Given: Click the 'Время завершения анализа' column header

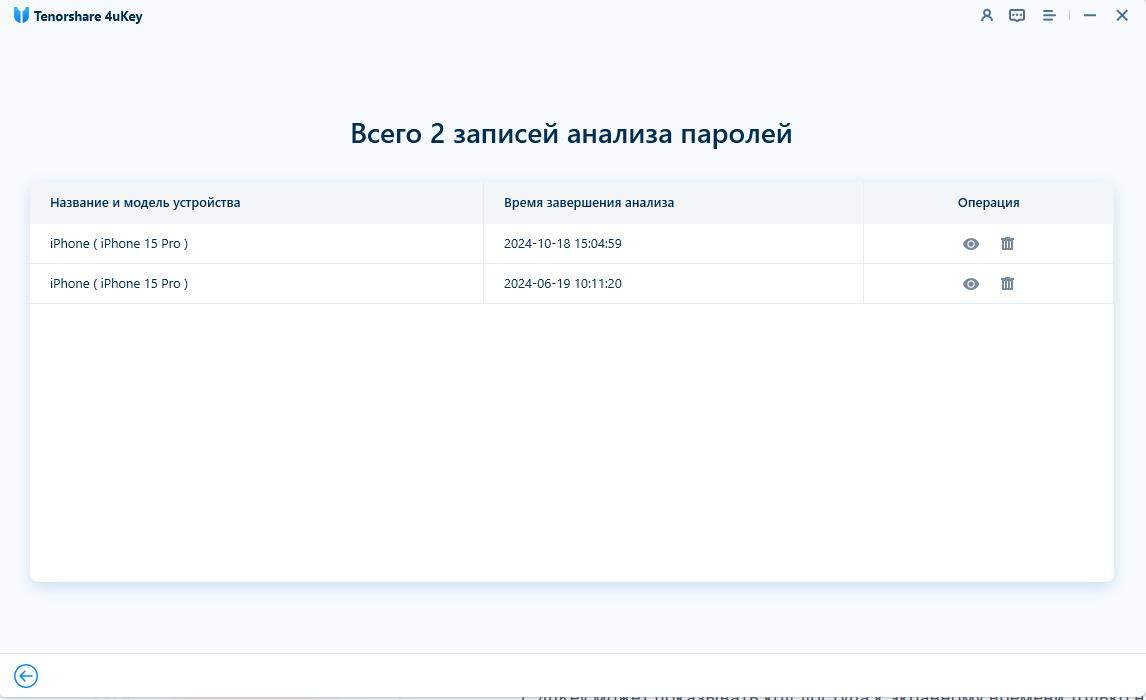Looking at the screenshot, I should pyautogui.click(x=589, y=202).
